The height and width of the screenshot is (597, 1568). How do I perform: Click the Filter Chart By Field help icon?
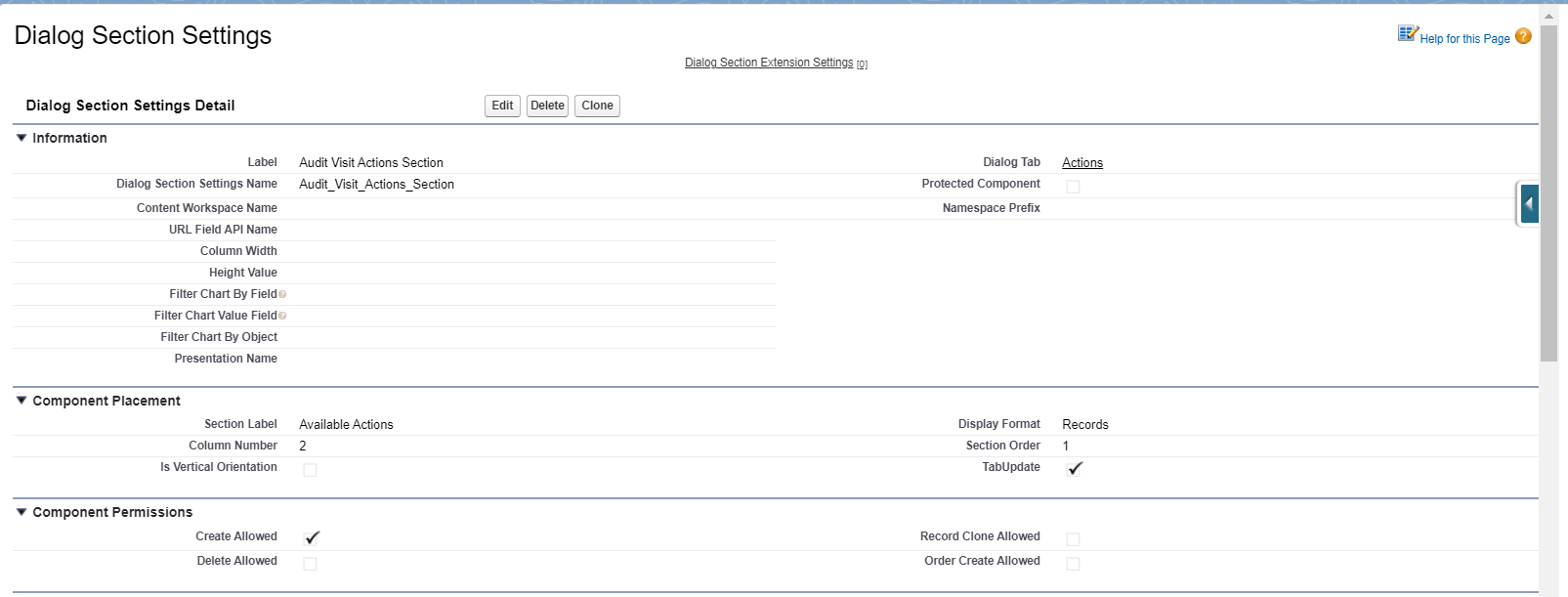coord(282,294)
